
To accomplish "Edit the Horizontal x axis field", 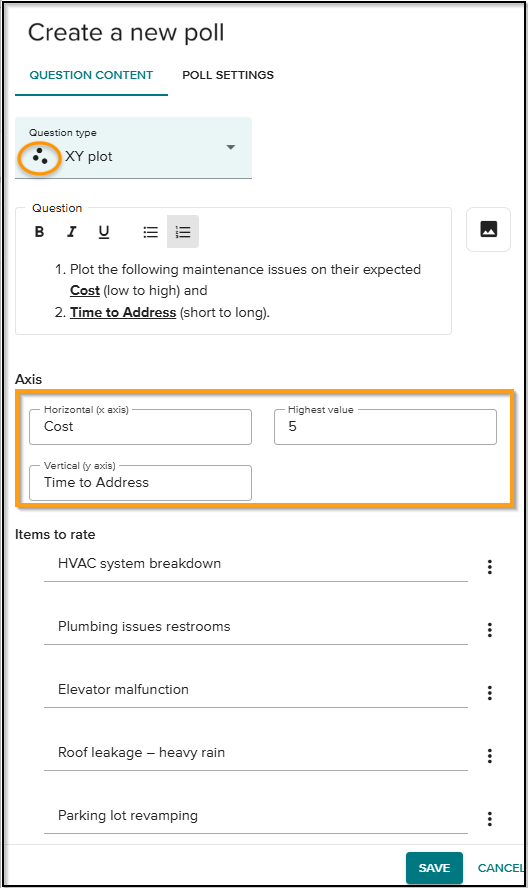I will coord(140,427).
